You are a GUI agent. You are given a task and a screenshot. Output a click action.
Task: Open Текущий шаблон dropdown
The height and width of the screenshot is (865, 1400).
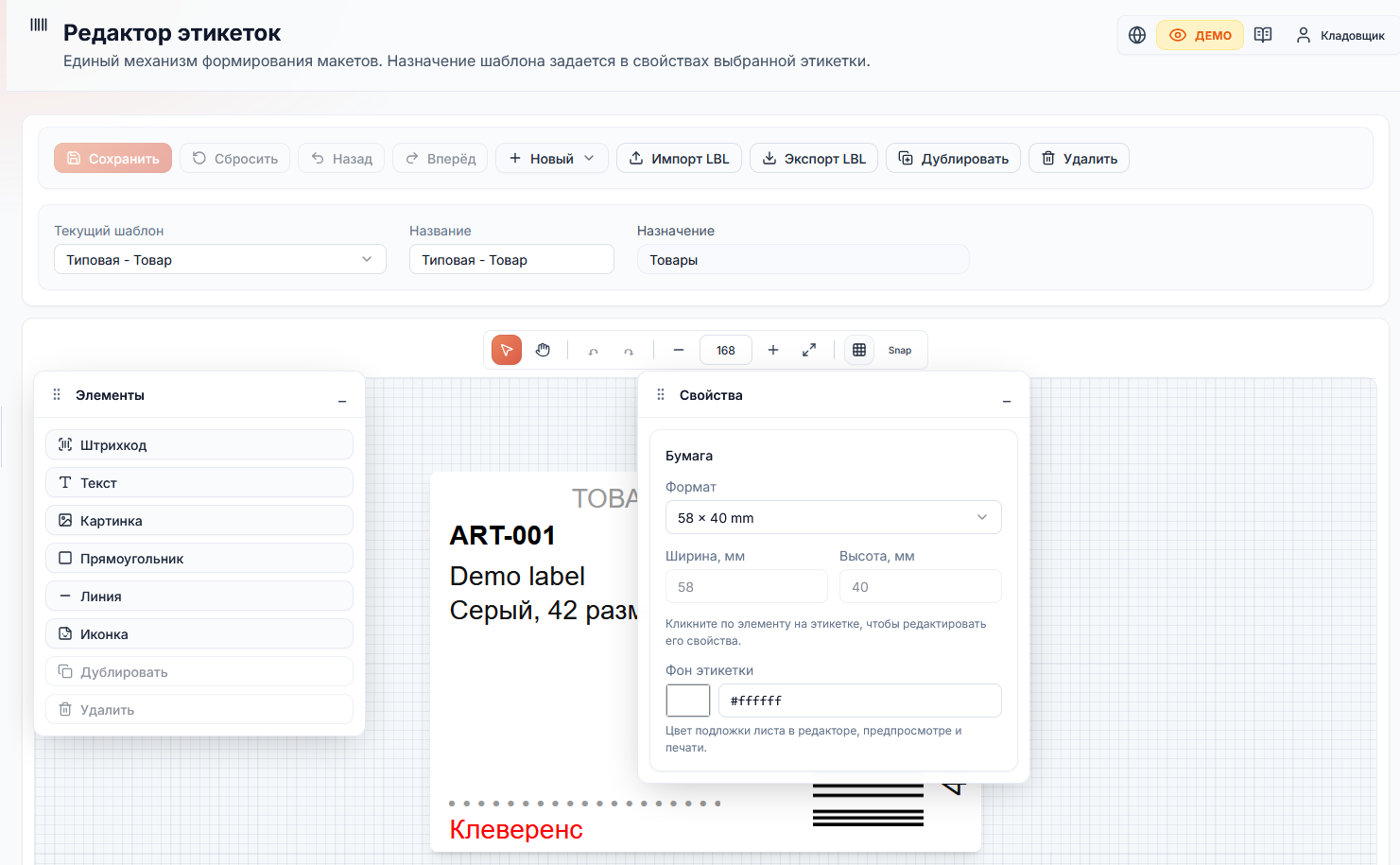[x=220, y=259]
